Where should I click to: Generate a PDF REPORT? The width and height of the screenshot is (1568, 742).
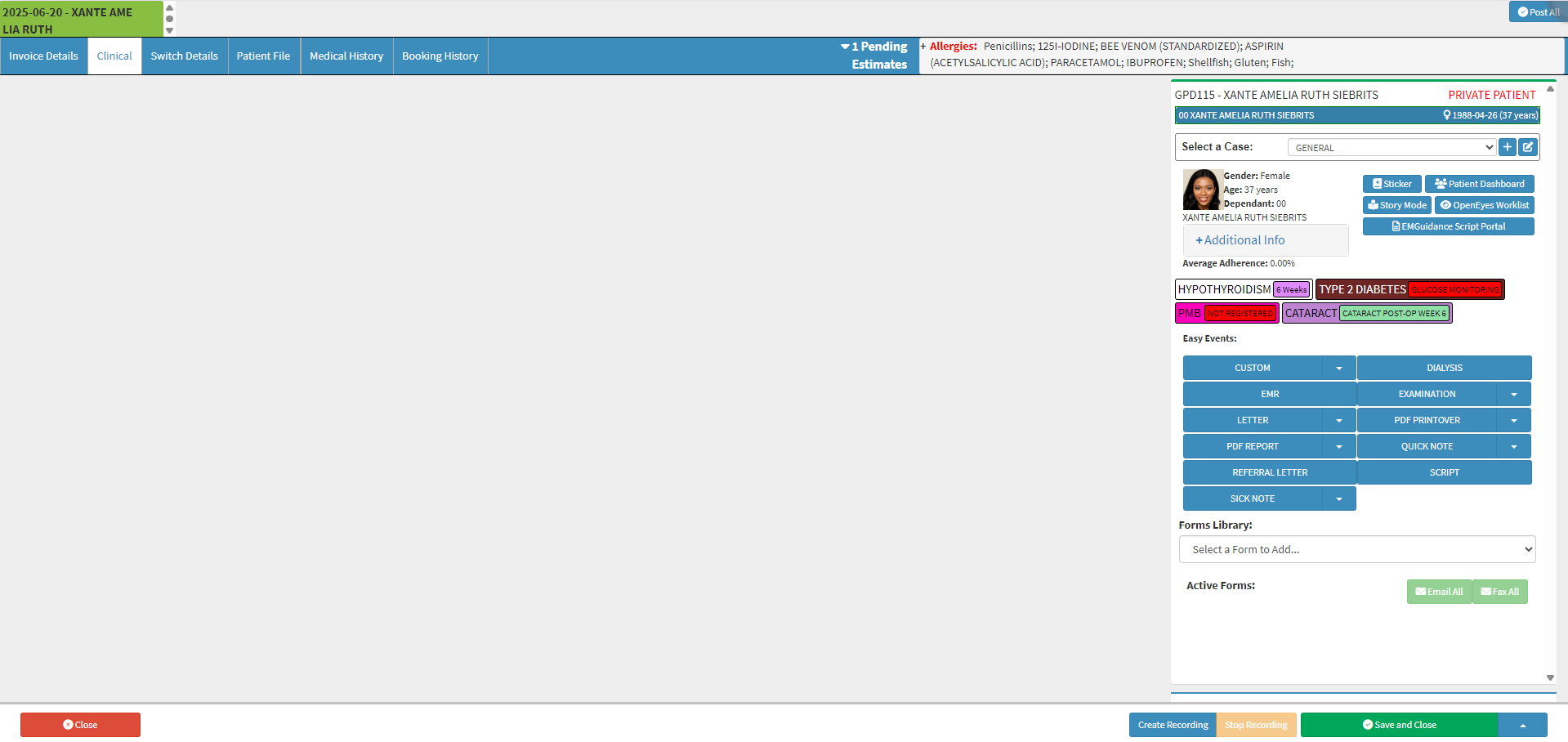[1253, 446]
